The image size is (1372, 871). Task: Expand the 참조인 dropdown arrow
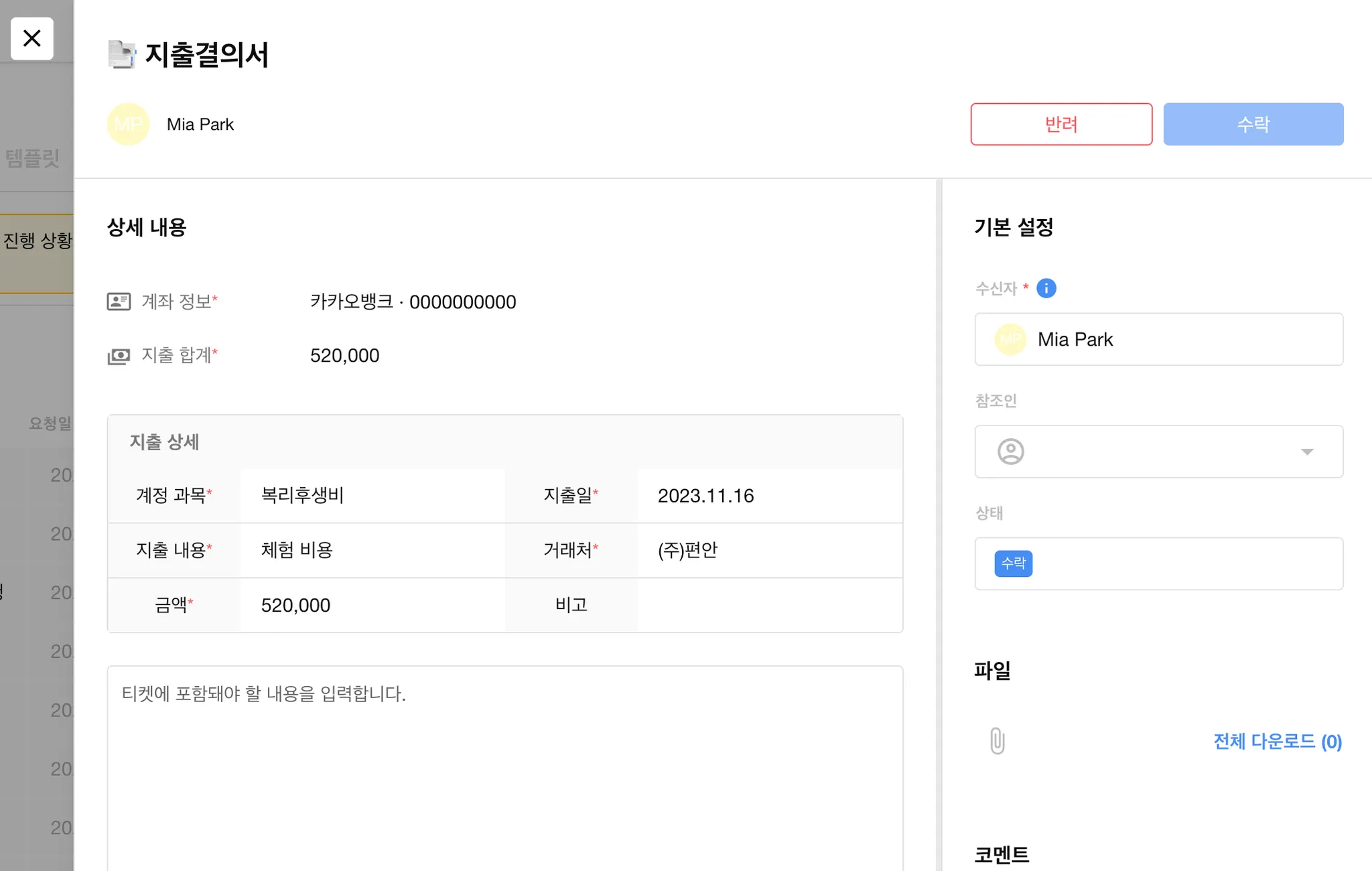[1306, 452]
